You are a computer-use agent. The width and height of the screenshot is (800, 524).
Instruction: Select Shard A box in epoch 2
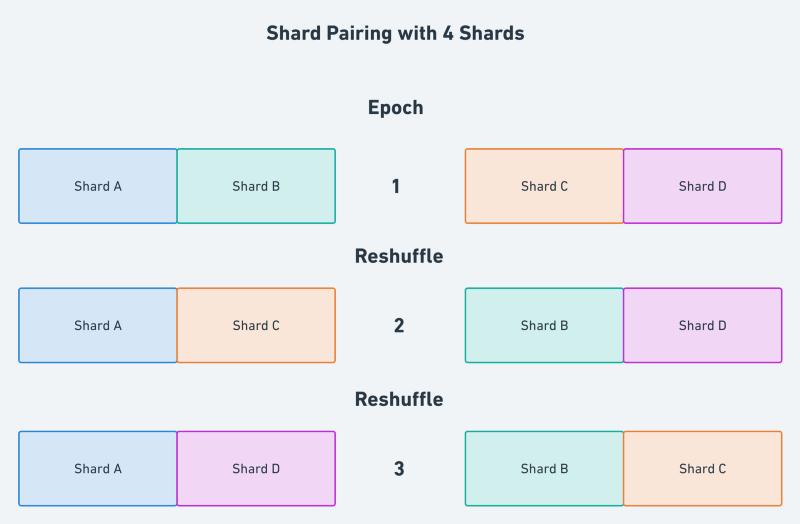pos(98,325)
